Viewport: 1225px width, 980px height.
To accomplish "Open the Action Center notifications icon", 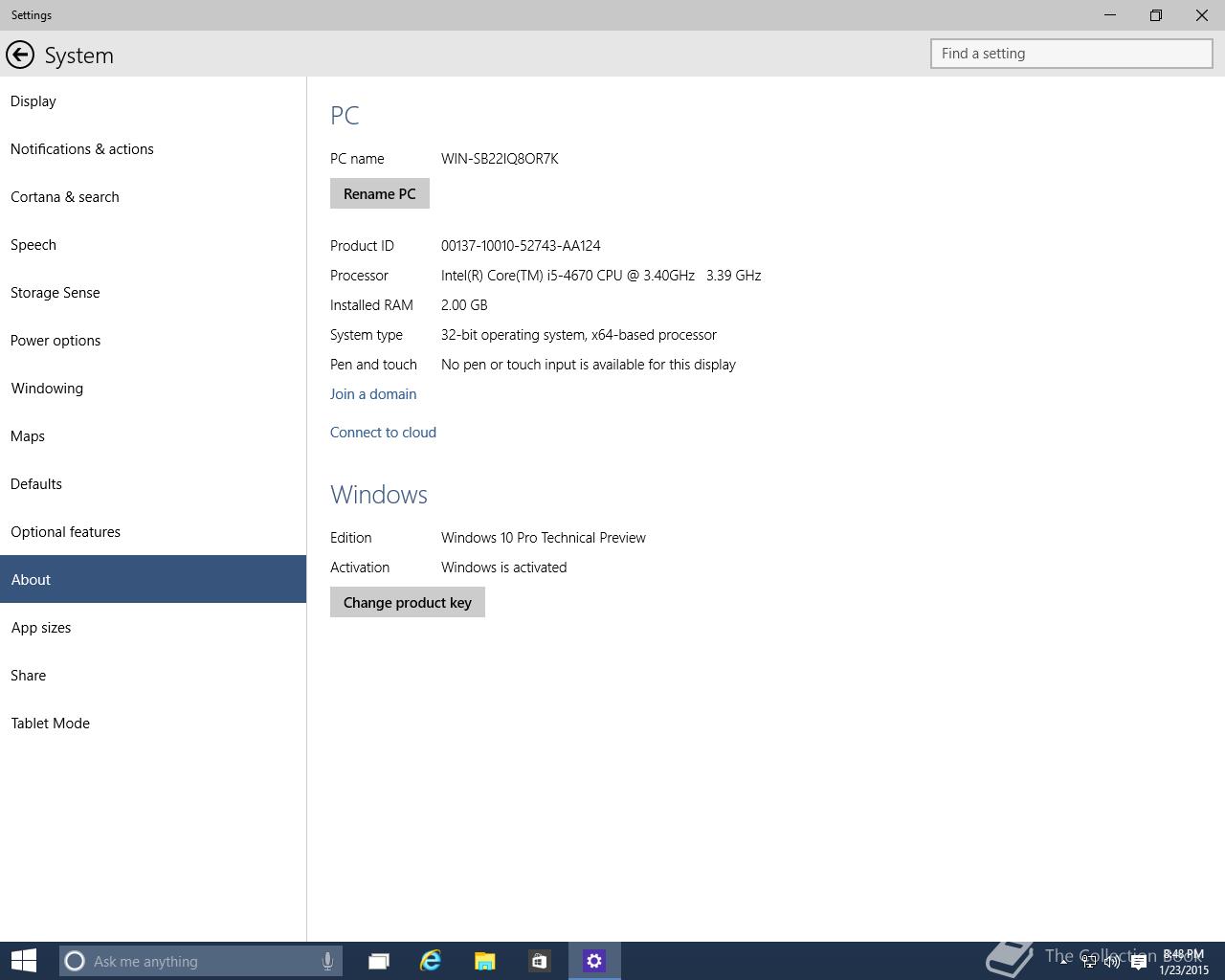I will point(1139,962).
